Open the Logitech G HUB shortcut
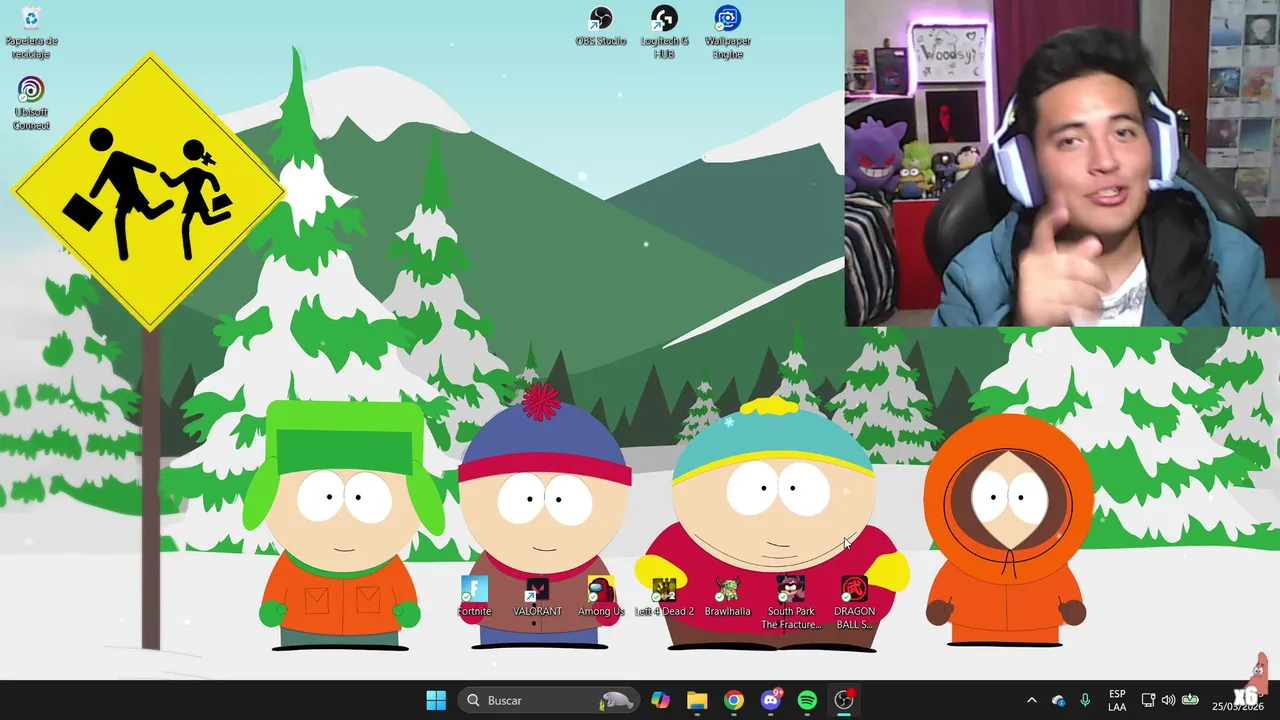The height and width of the screenshot is (720, 1280). coord(664,32)
